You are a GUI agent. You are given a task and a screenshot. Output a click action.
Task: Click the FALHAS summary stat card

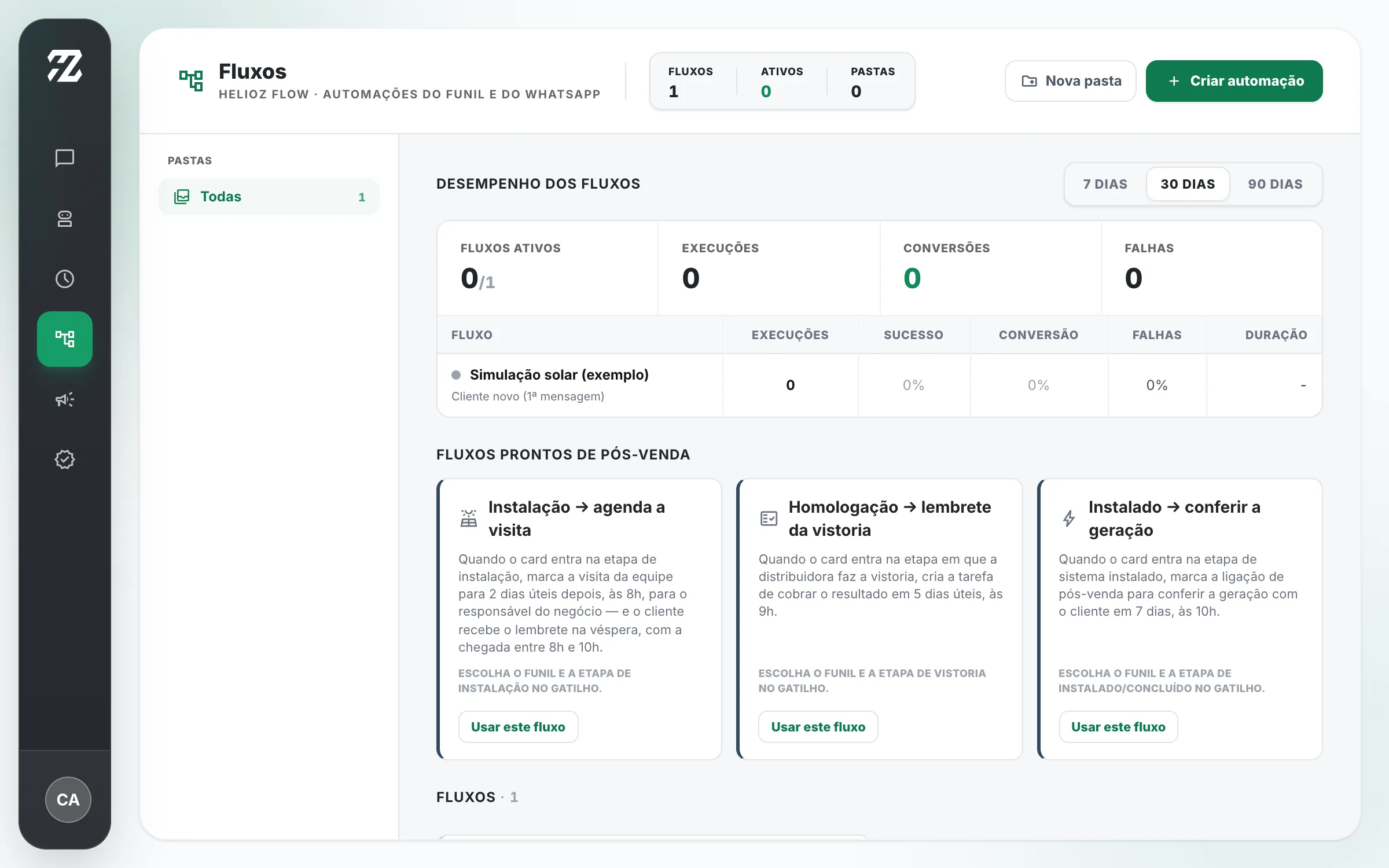1211,268
